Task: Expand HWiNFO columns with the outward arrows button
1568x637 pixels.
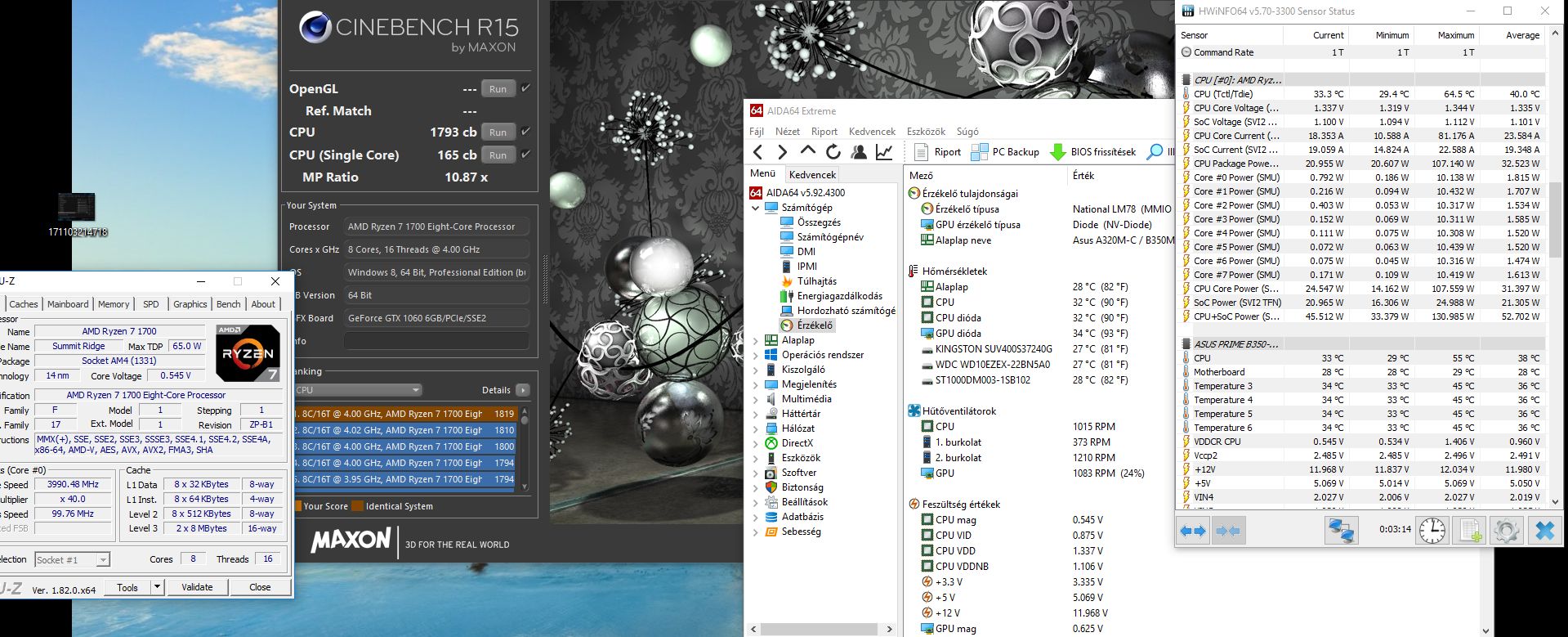Action: pos(1193,532)
